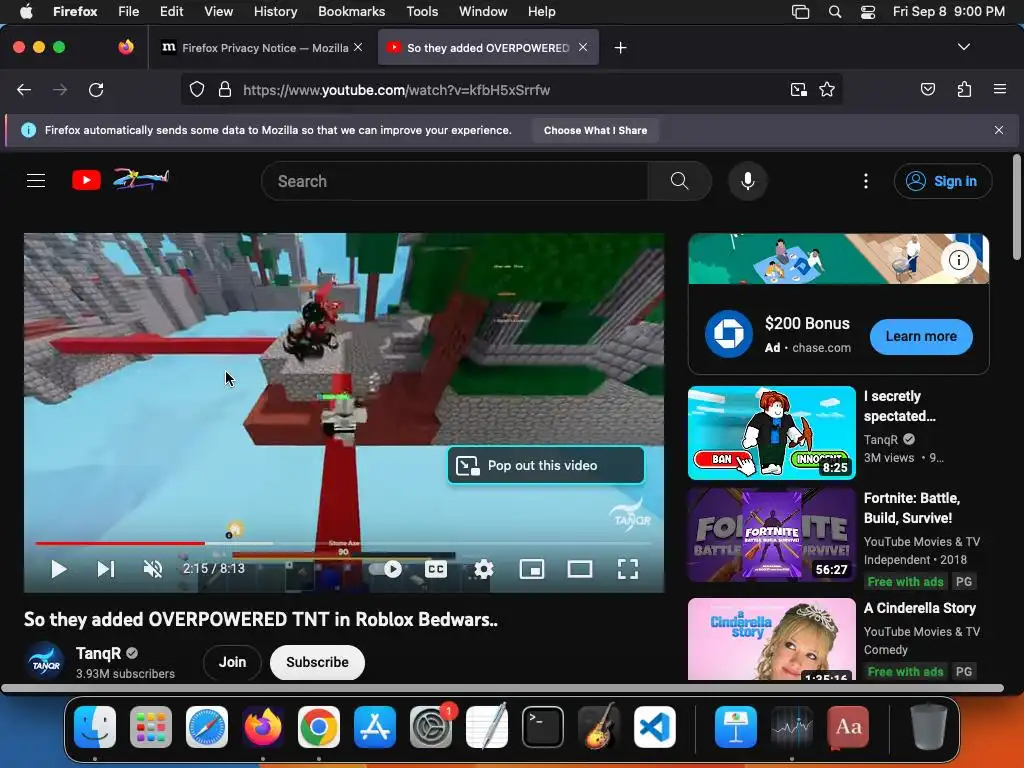Go back in Firefox

(x=24, y=89)
